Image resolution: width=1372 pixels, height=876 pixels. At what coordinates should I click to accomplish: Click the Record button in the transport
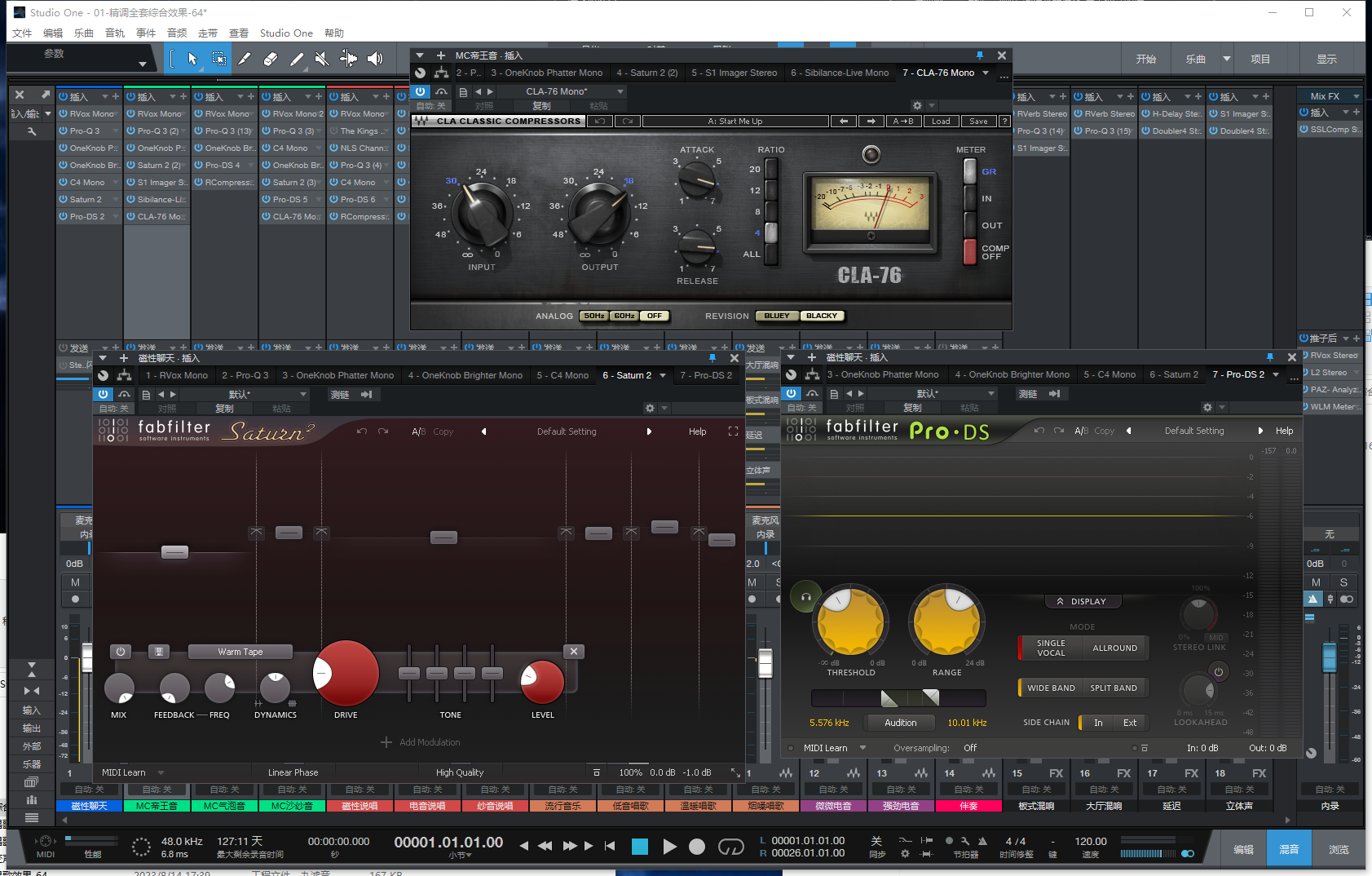[697, 847]
